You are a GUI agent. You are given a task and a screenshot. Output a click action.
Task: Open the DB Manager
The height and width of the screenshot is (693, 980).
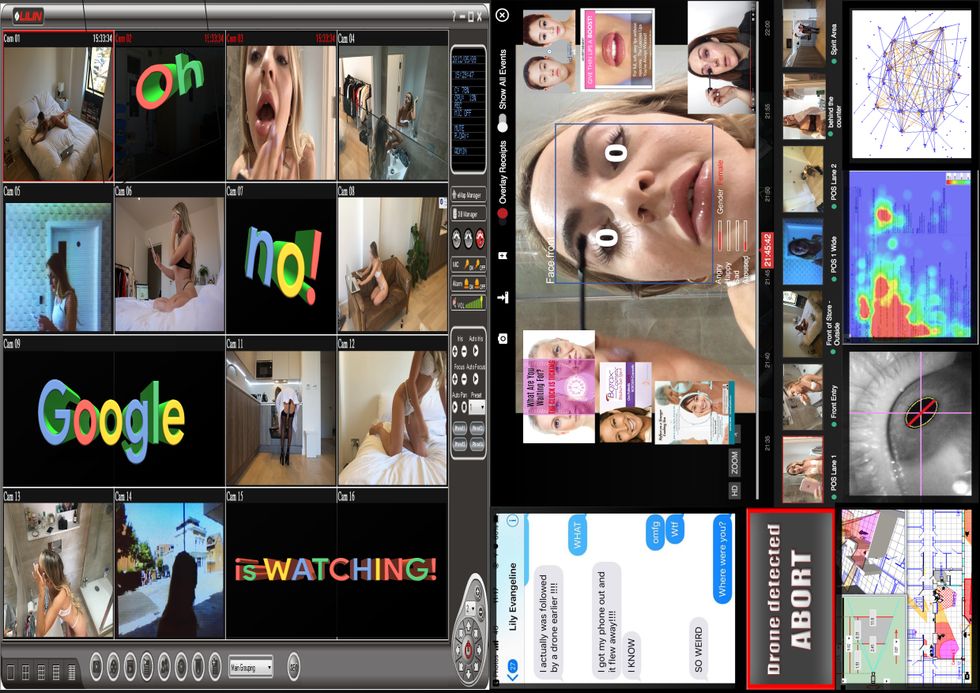click(x=468, y=214)
